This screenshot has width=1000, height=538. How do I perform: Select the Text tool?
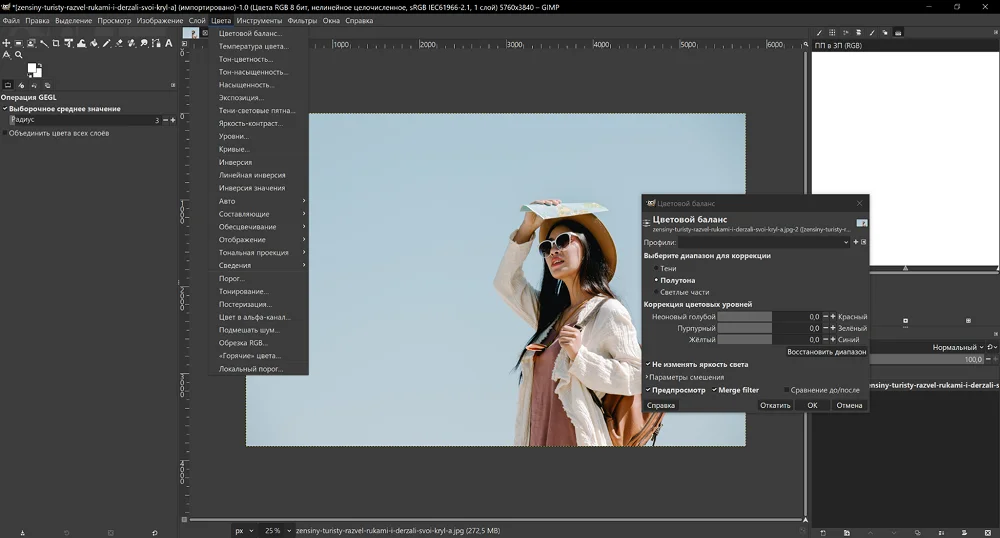click(169, 43)
